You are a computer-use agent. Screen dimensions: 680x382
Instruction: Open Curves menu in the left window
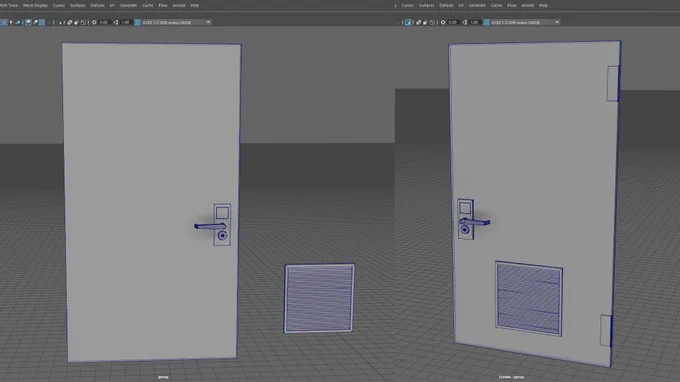(59, 5)
